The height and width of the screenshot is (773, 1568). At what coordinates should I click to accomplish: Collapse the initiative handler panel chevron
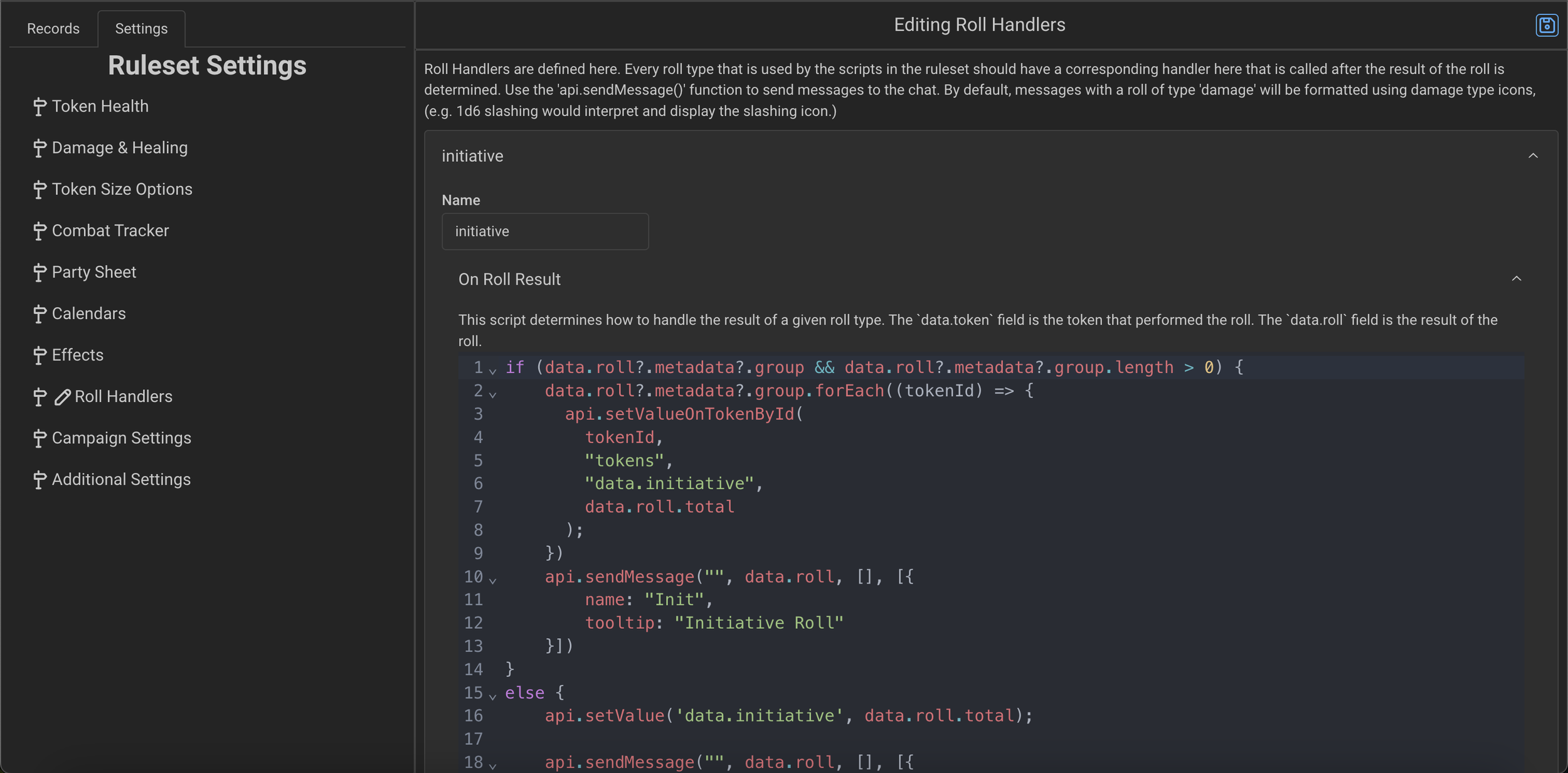pyautogui.click(x=1532, y=155)
